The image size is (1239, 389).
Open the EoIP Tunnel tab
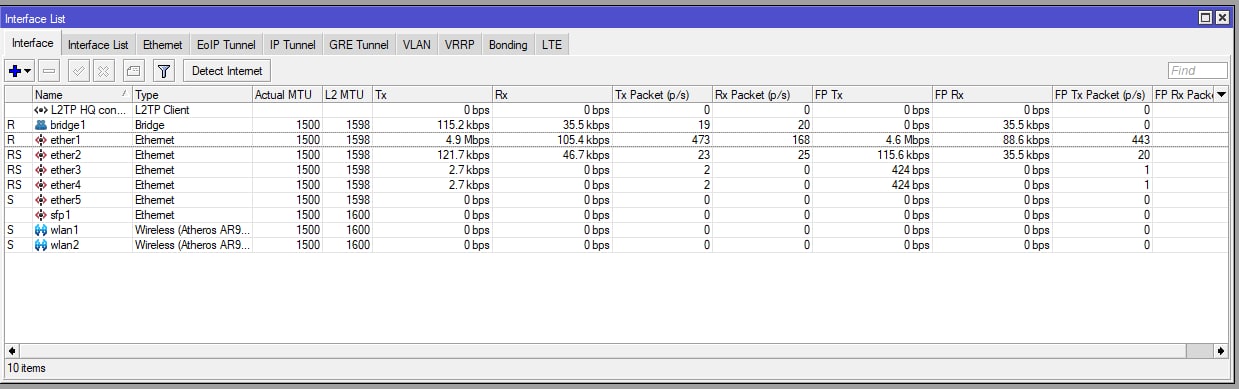[x=226, y=45]
